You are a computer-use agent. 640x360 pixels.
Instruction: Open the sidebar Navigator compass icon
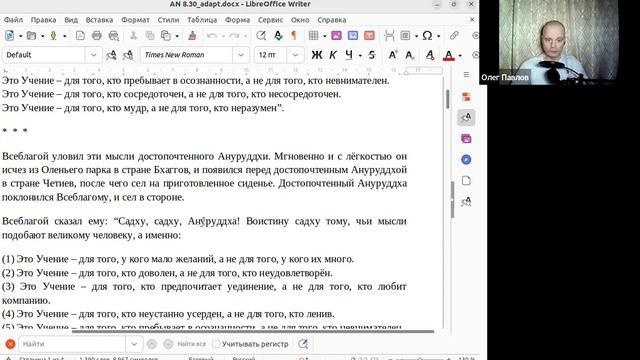[466, 160]
